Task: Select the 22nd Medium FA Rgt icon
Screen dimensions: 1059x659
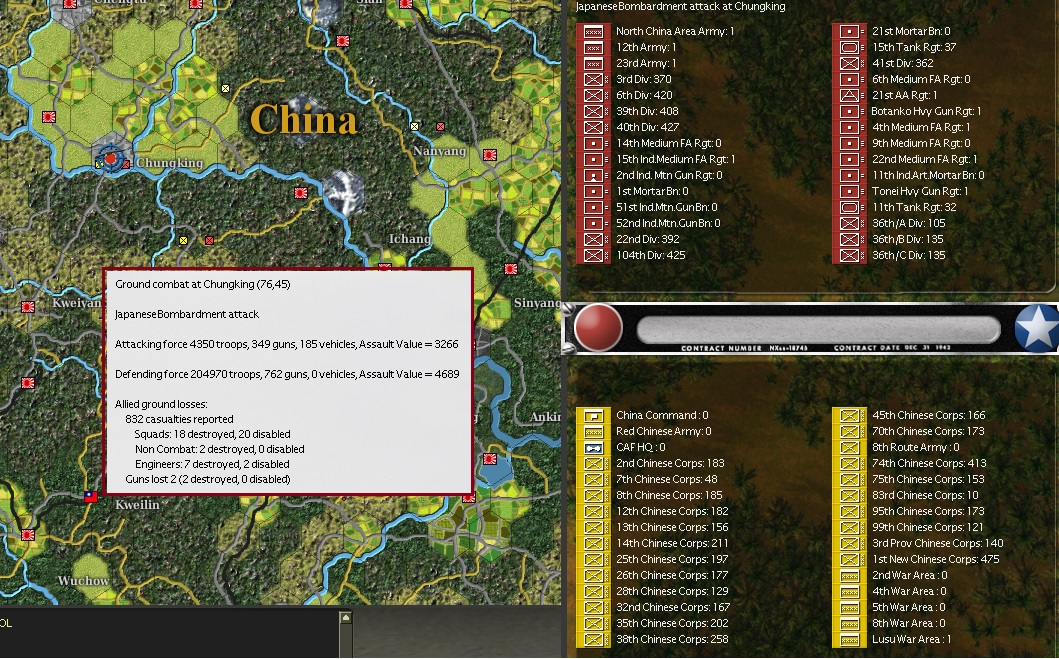Action: 849,159
